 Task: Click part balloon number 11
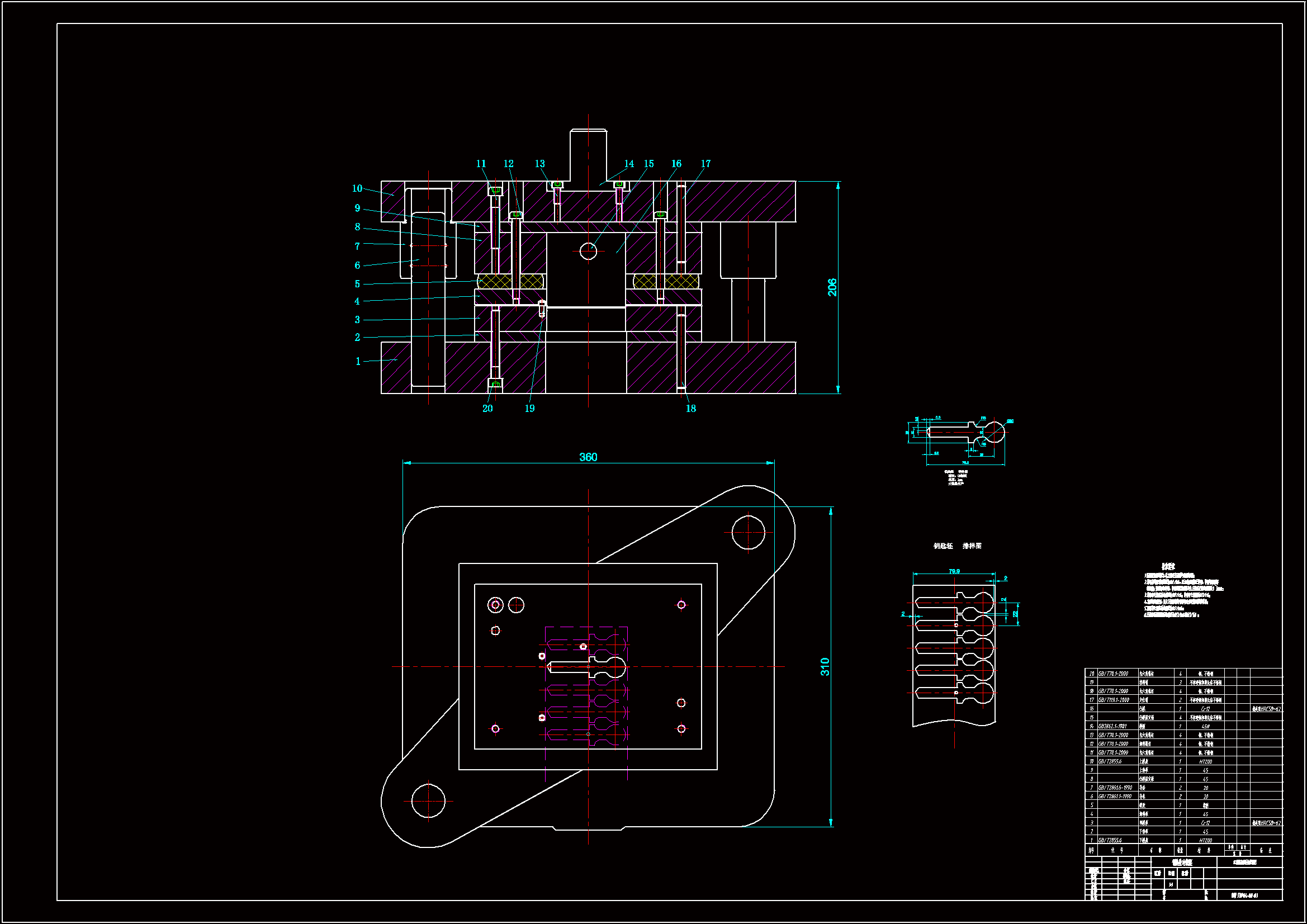click(x=481, y=164)
